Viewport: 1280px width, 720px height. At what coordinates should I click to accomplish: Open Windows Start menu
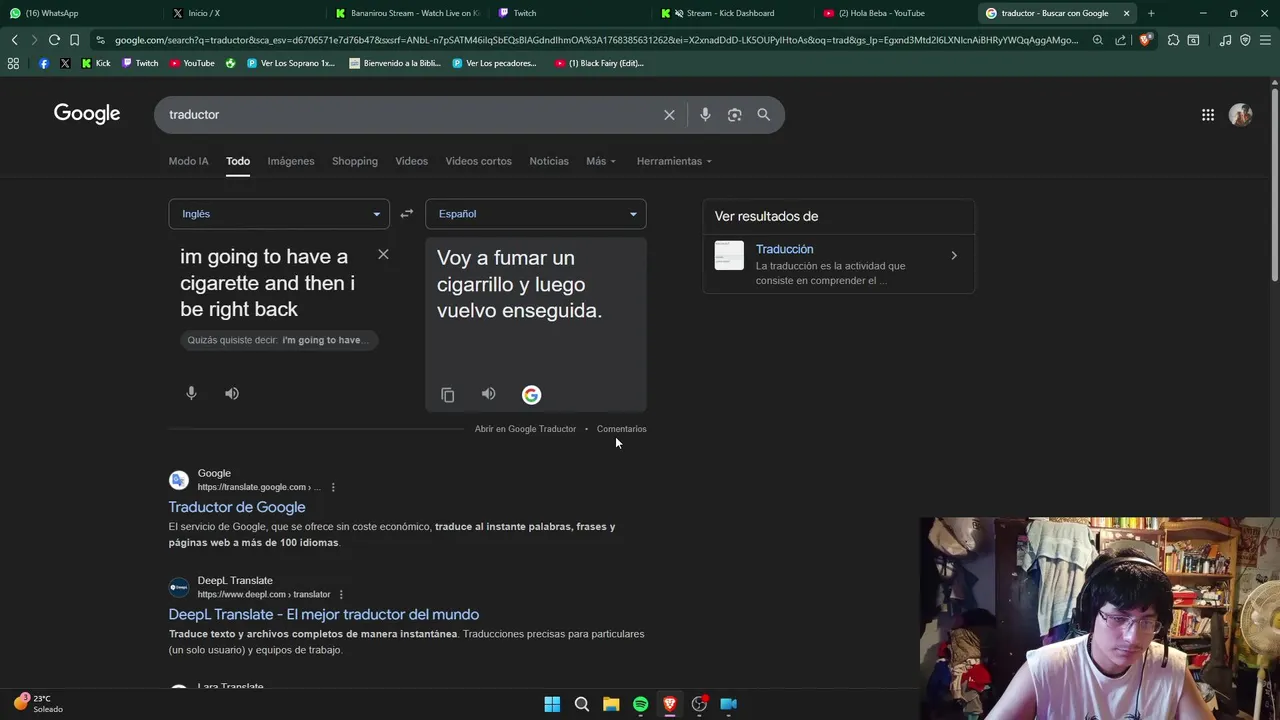point(552,704)
